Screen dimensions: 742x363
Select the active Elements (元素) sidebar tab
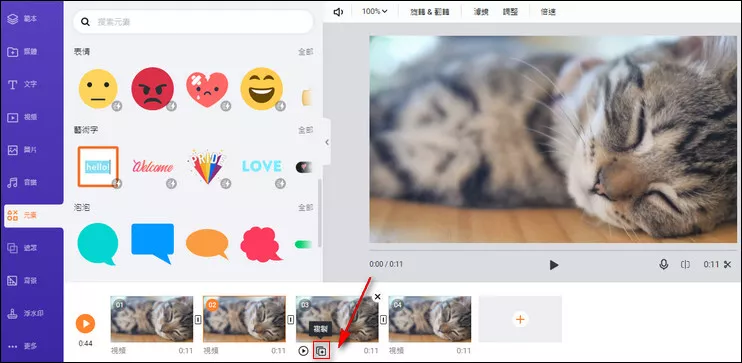(x=33, y=216)
